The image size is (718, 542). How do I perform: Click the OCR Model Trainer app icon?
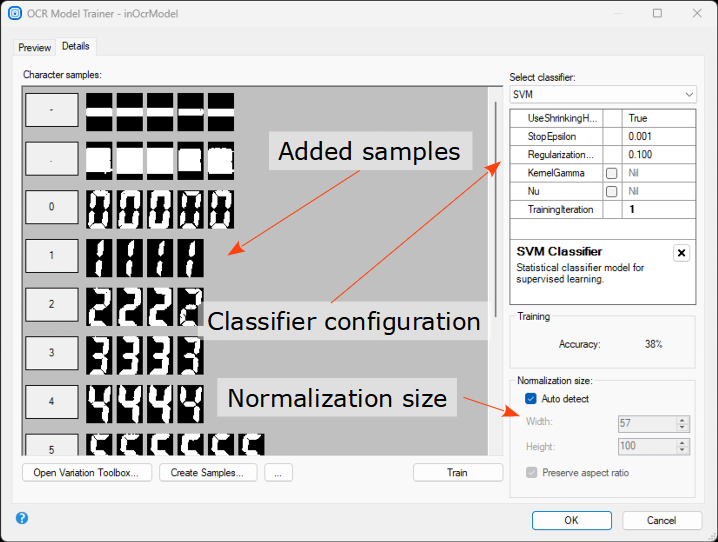click(13, 13)
